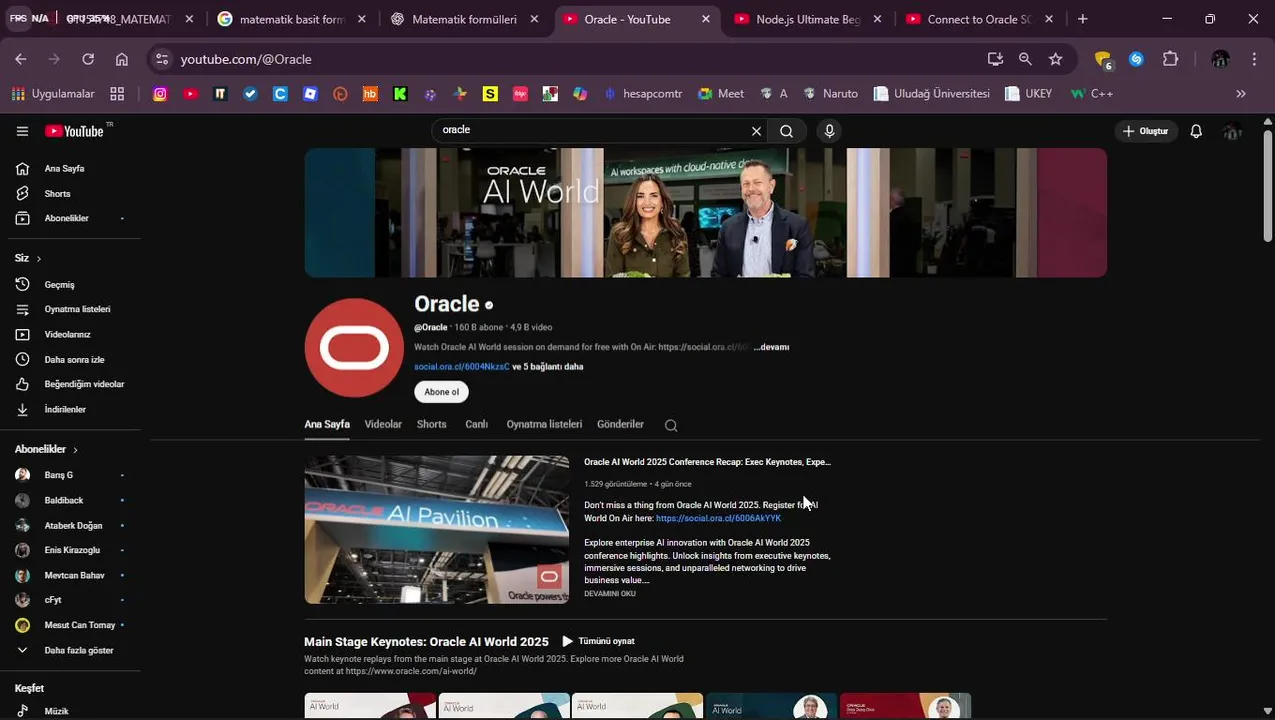
Task: Expand the Abonelikler section chevron
Action: 75,450
